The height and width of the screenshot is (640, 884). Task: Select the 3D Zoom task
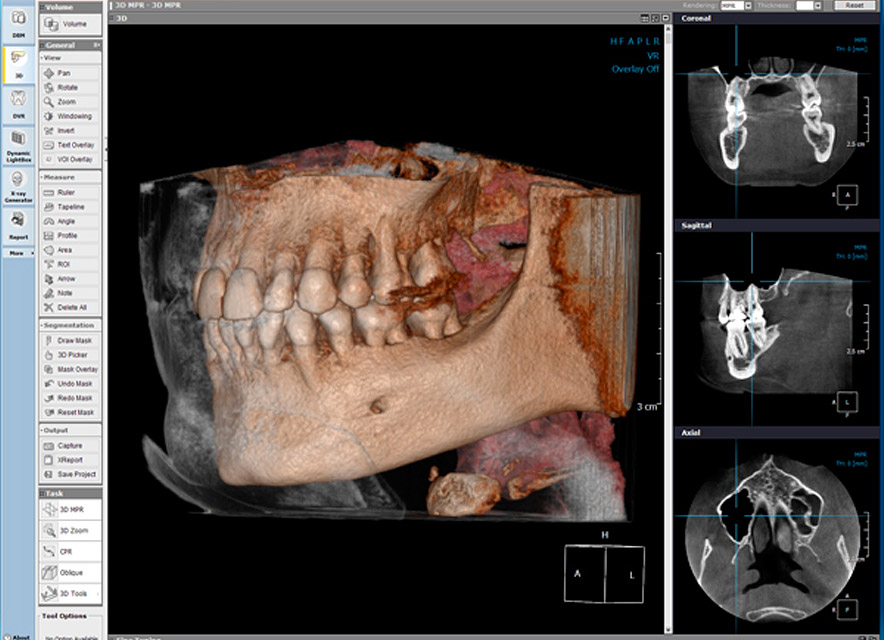70,531
